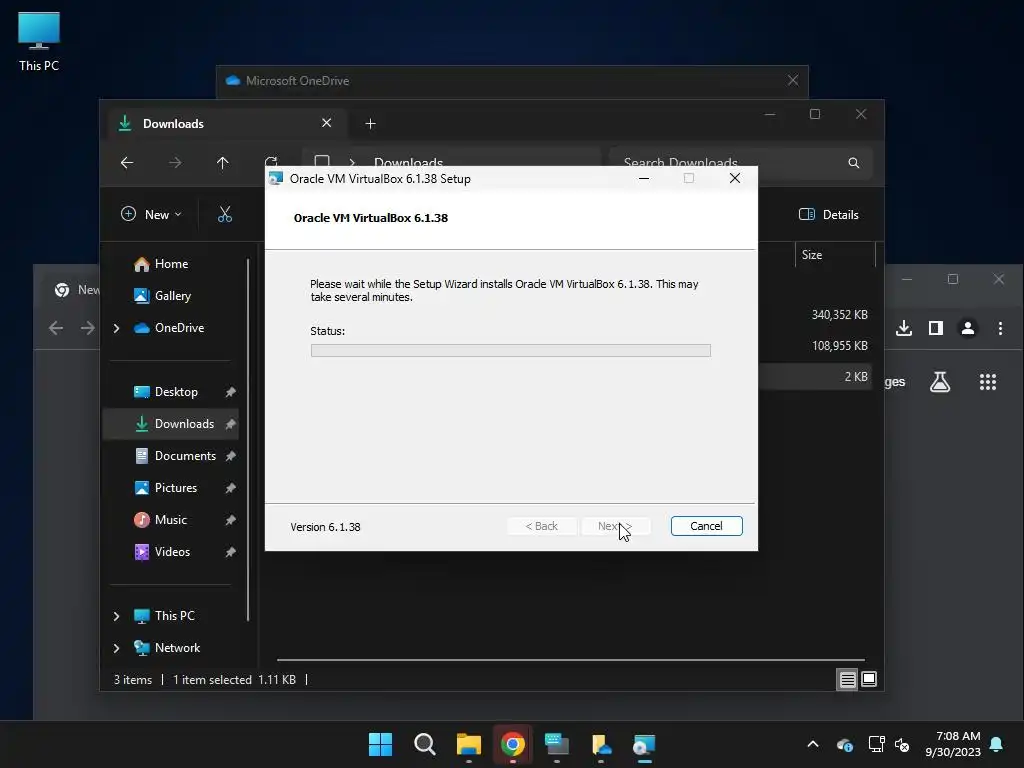Expand the This PC tree node
Screen dimensions: 1024x768
[x=116, y=616]
